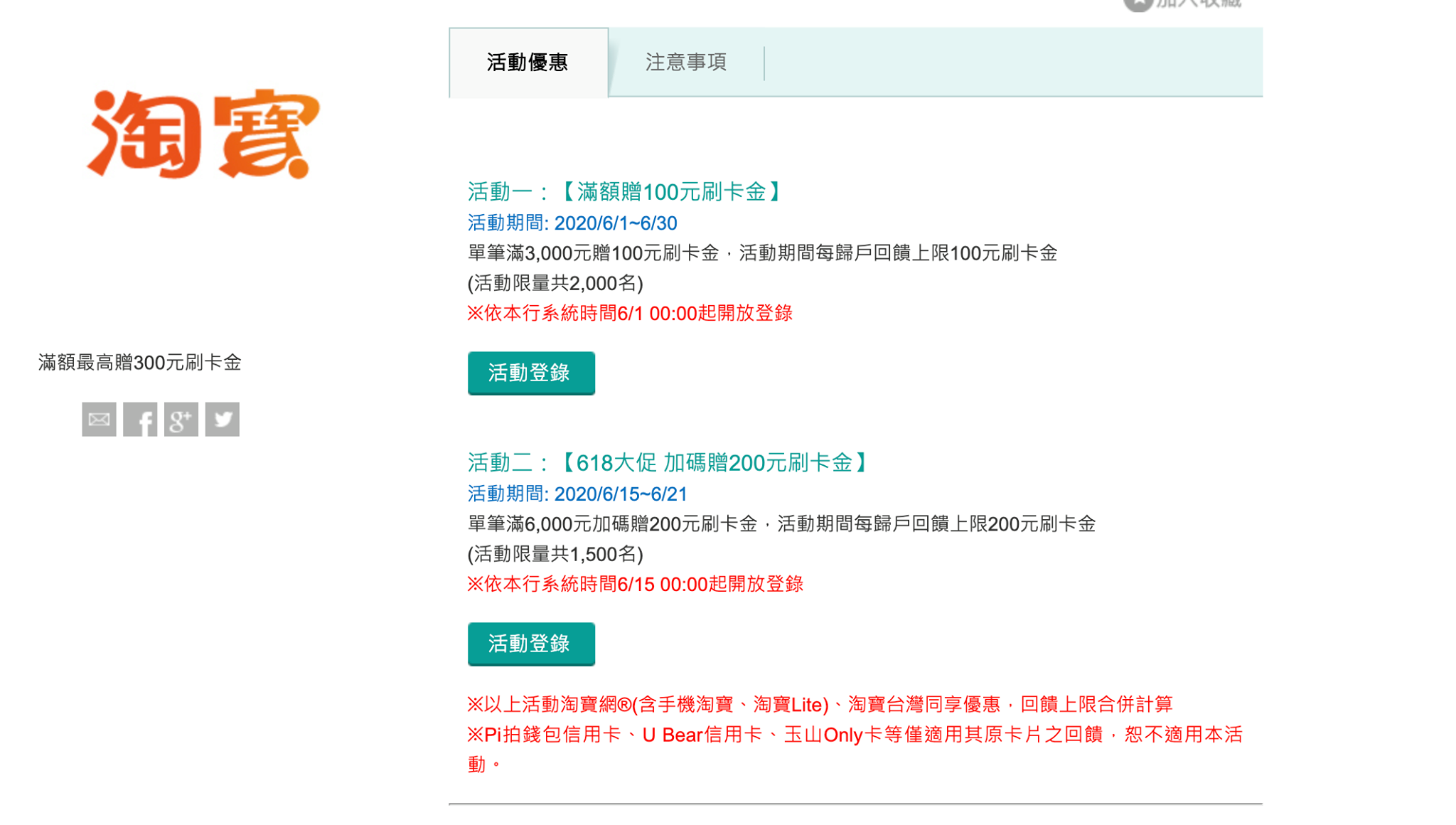Image resolution: width=1456 pixels, height=825 pixels.
Task: Share the page on Twitter
Action: [x=223, y=419]
